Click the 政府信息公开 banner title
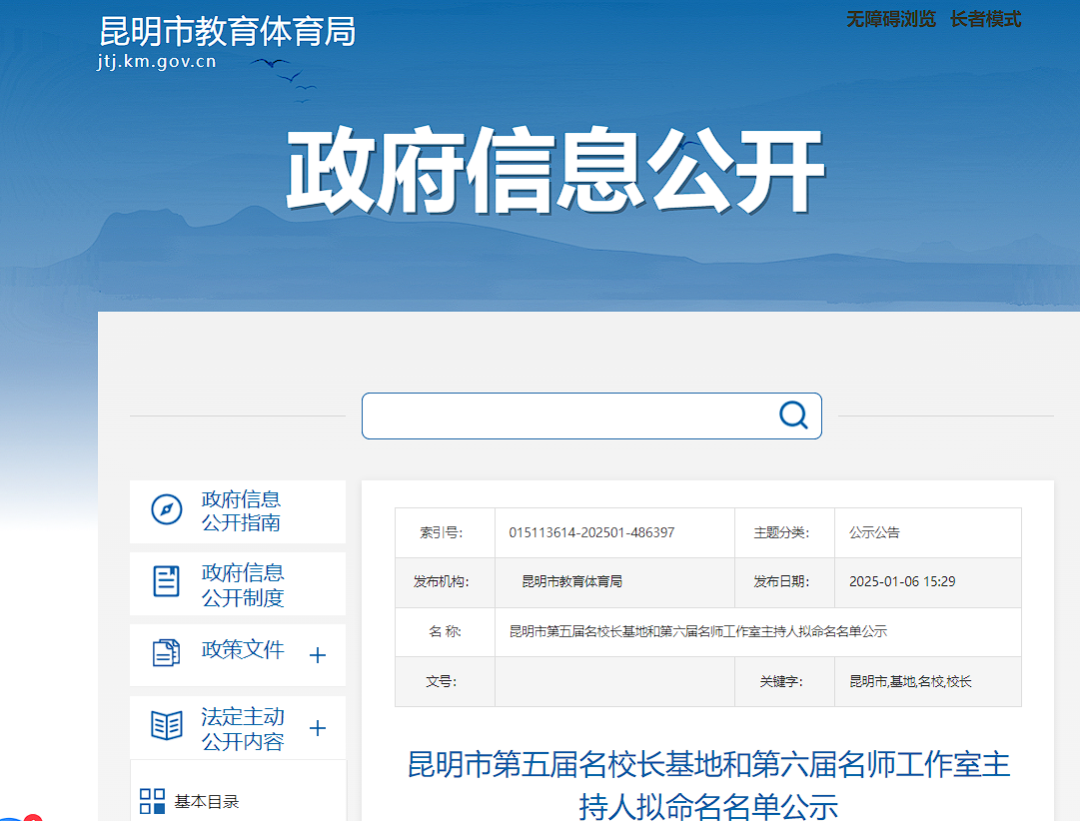Viewport: 1080px width, 821px height. click(x=555, y=172)
